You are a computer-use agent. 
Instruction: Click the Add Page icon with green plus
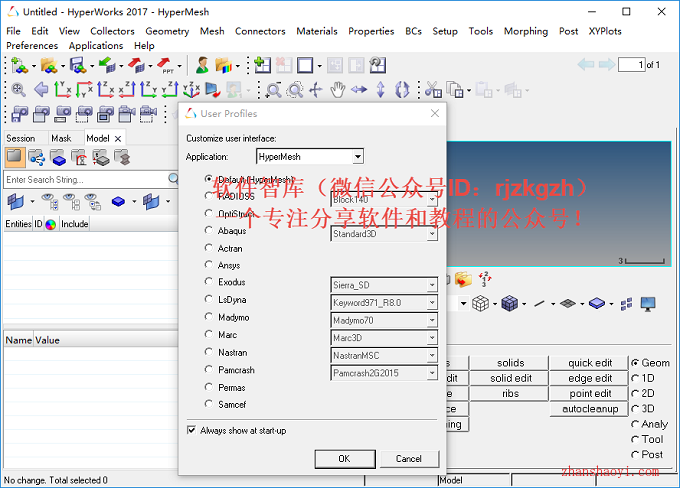[x=262, y=66]
